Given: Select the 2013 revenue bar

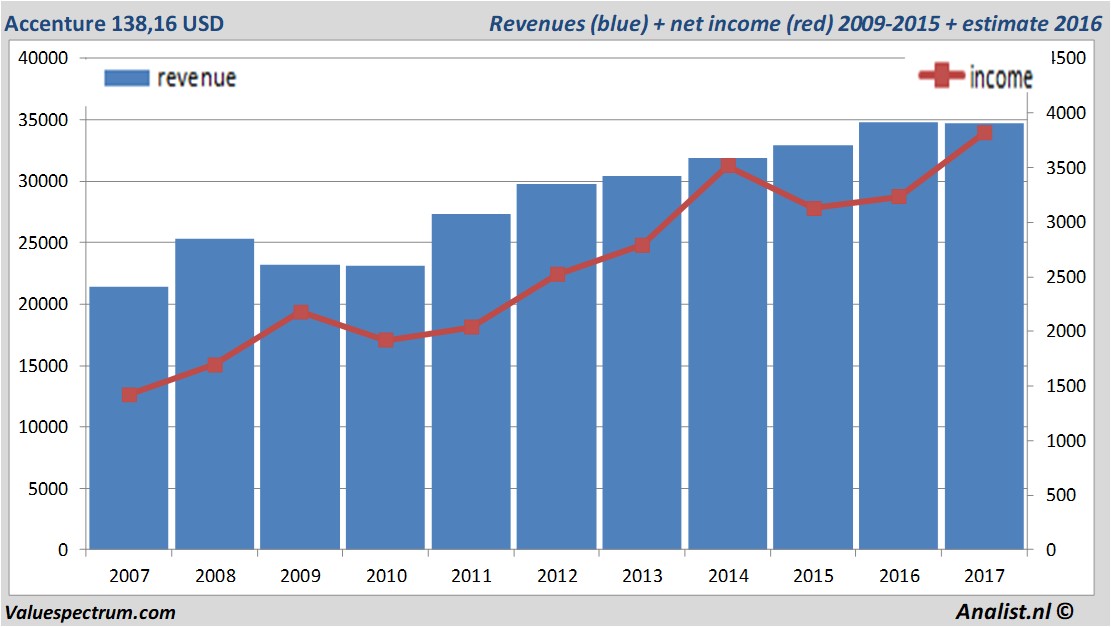Looking at the screenshot, I should click(x=642, y=362).
